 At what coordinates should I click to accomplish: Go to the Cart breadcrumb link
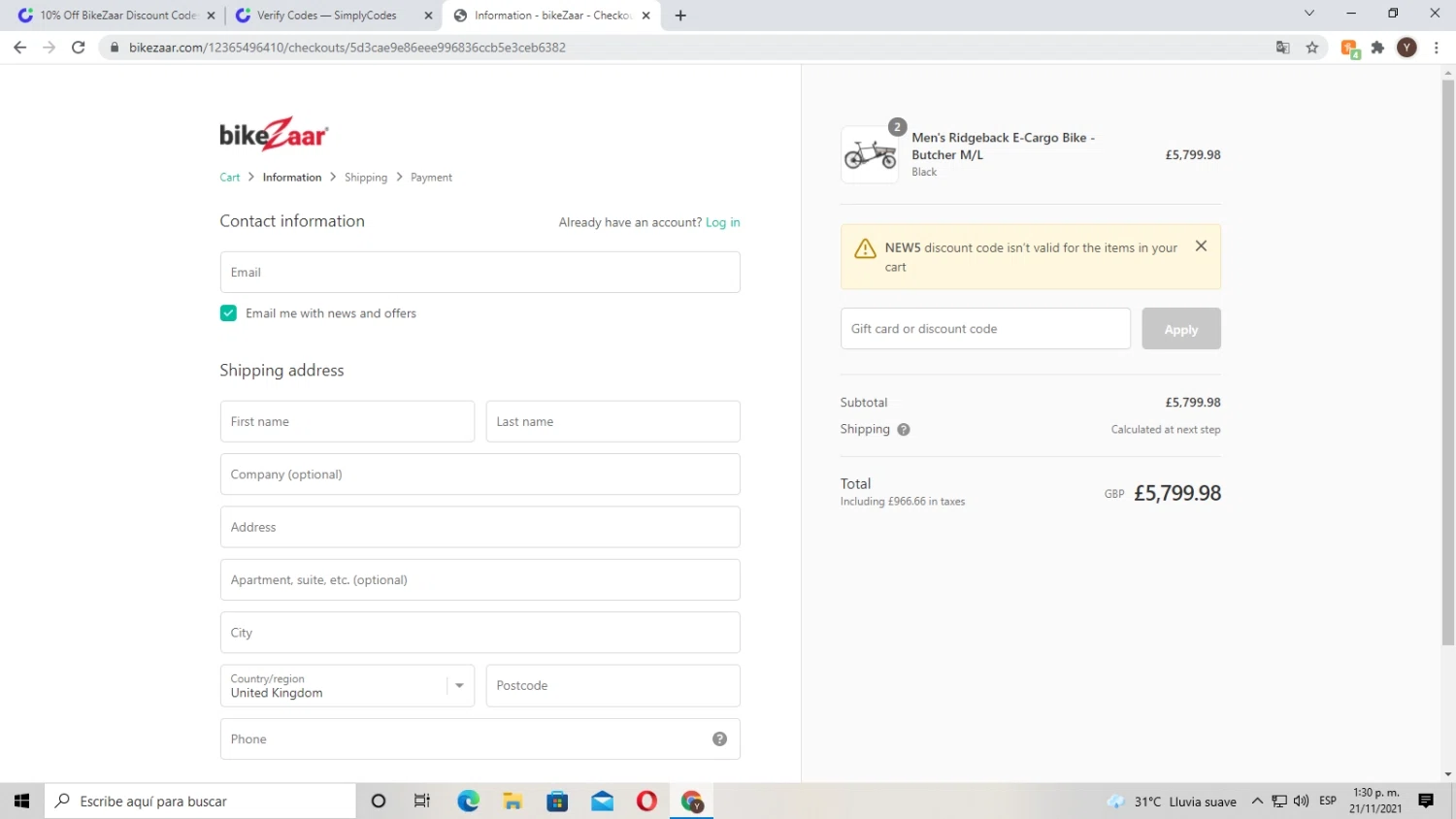(x=230, y=178)
